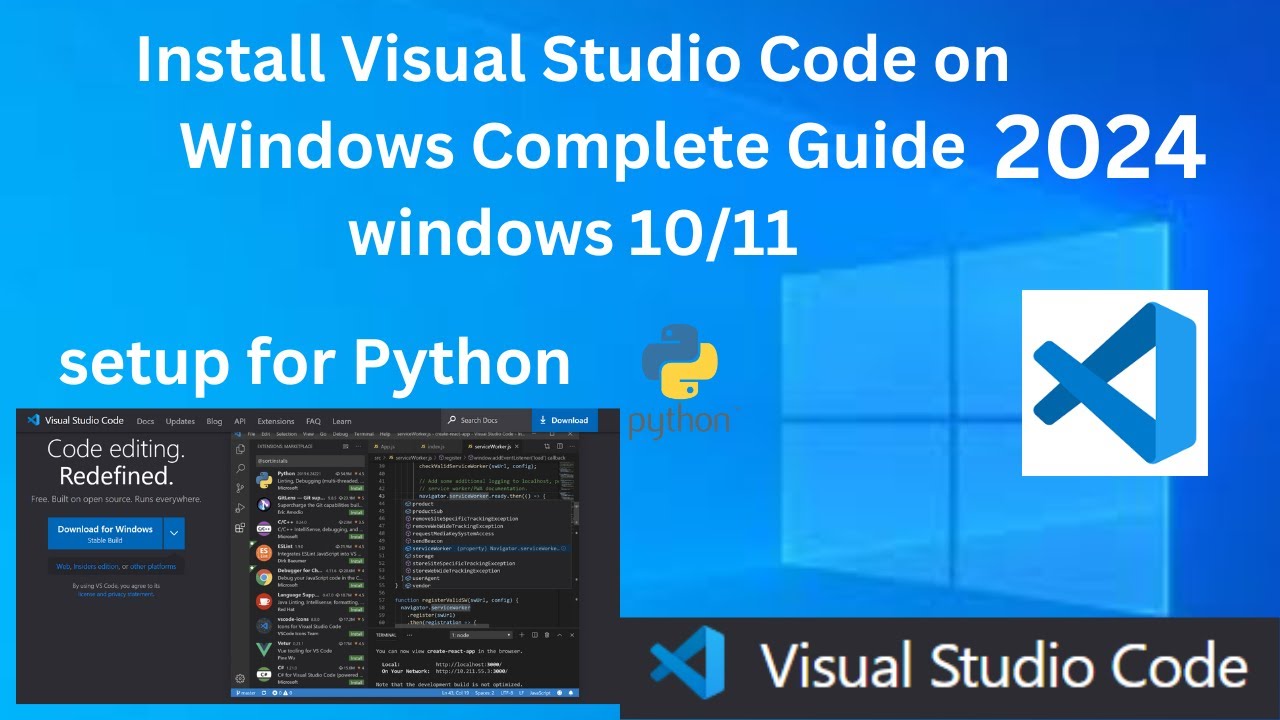The height and width of the screenshot is (720, 1280).
Task: Click Download for Windows Stable Build
Action: [104, 533]
